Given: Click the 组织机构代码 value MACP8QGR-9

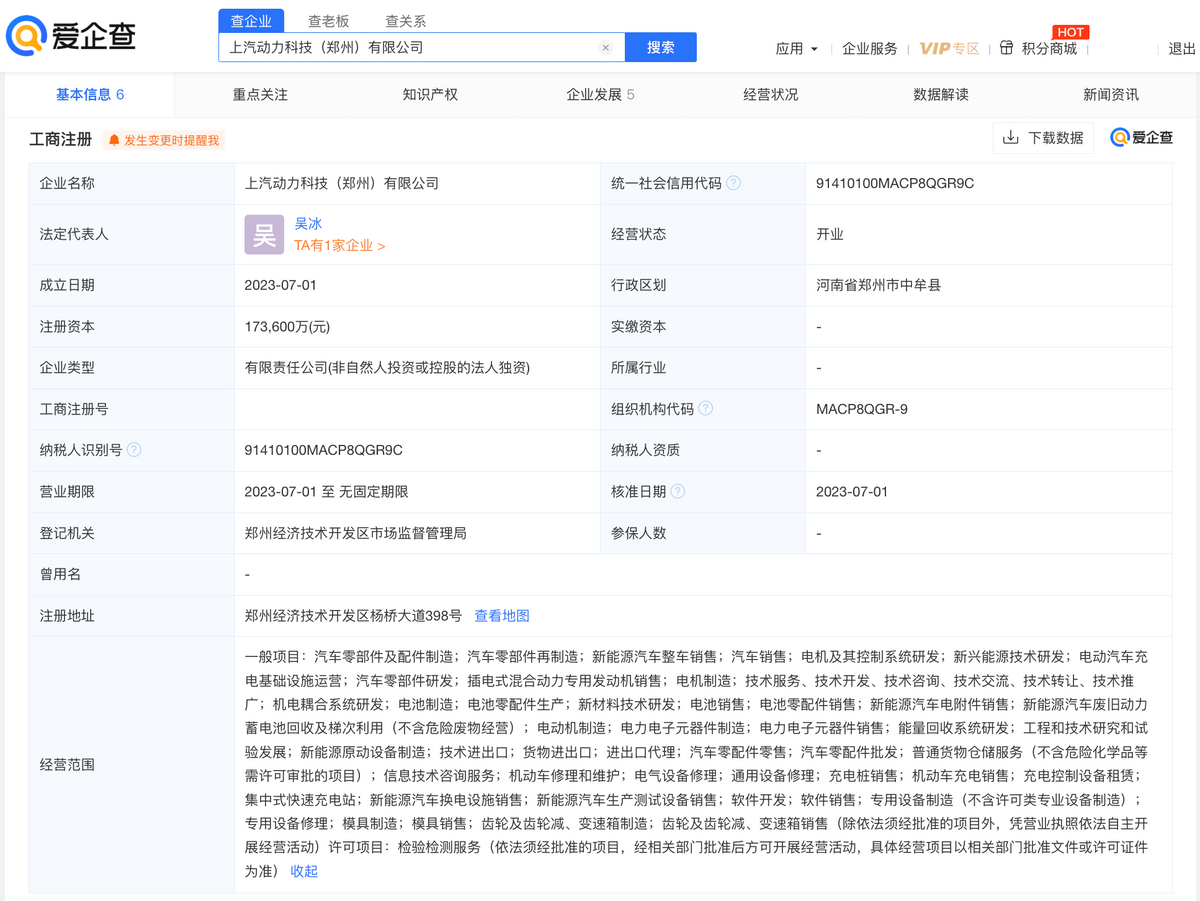Looking at the screenshot, I should (862, 409).
